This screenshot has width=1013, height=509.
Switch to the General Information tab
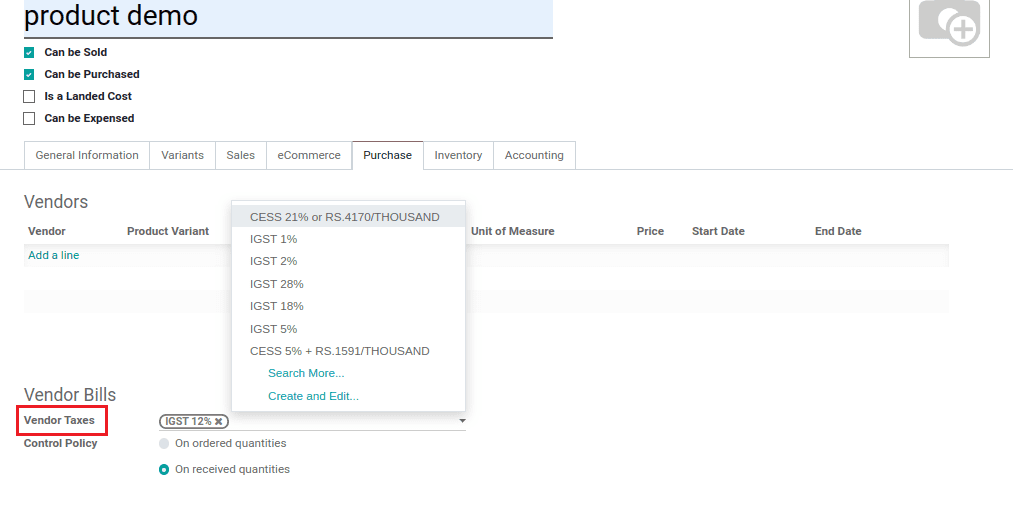[87, 155]
